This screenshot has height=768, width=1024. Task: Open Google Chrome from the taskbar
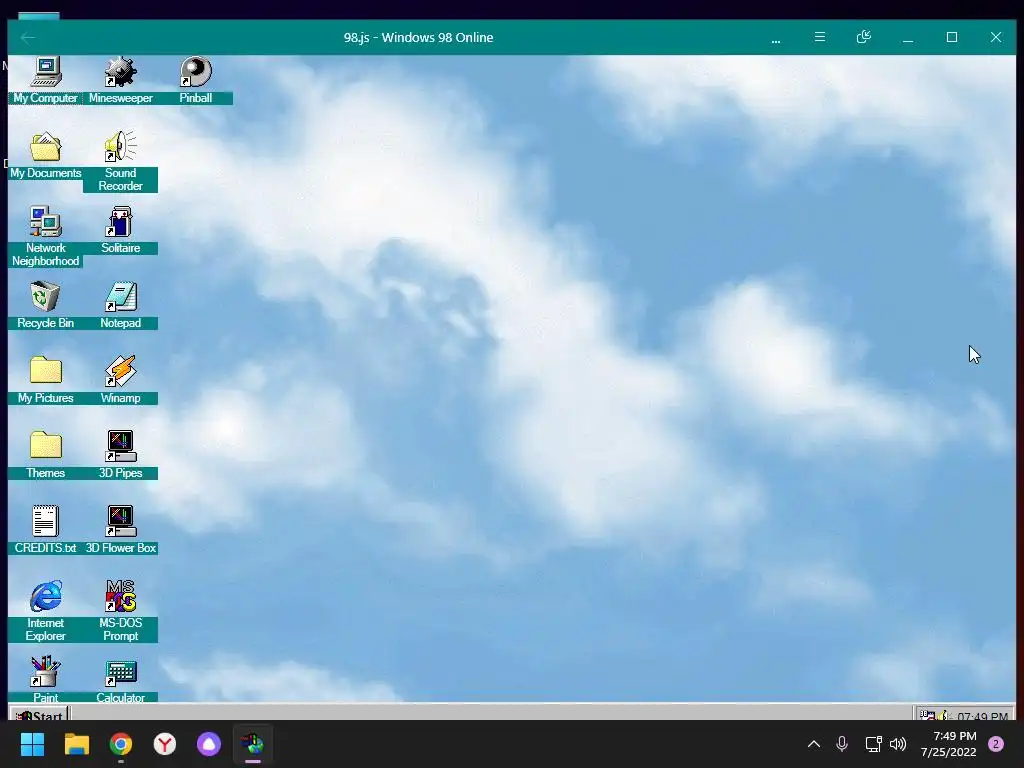click(x=121, y=744)
